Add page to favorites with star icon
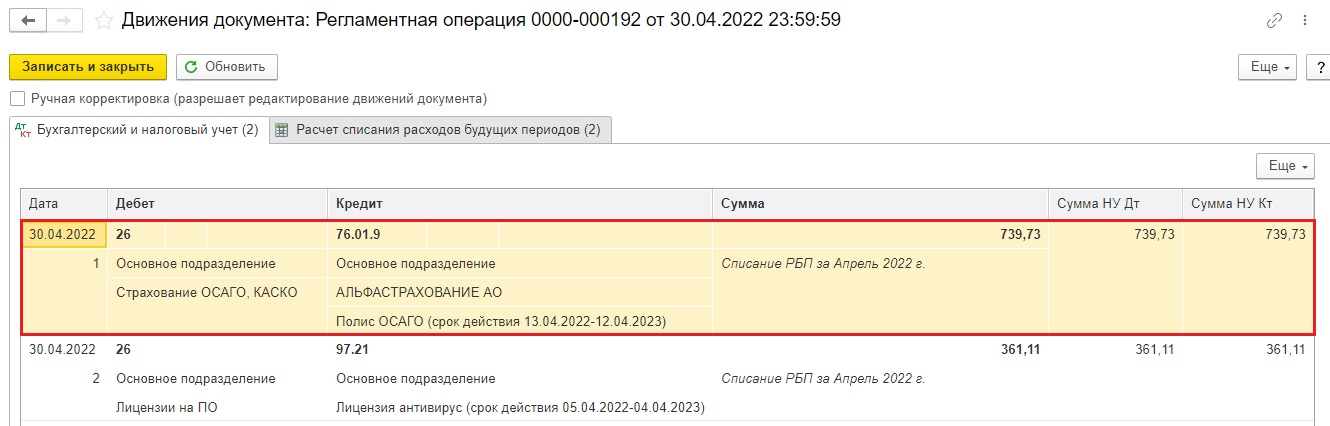Screen dimensions: 1330x426 point(103,20)
